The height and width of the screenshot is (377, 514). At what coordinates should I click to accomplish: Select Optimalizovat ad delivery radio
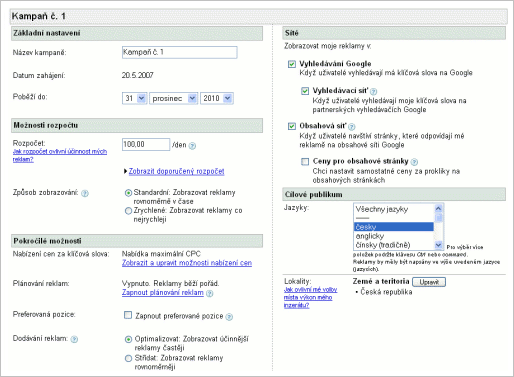point(128,339)
